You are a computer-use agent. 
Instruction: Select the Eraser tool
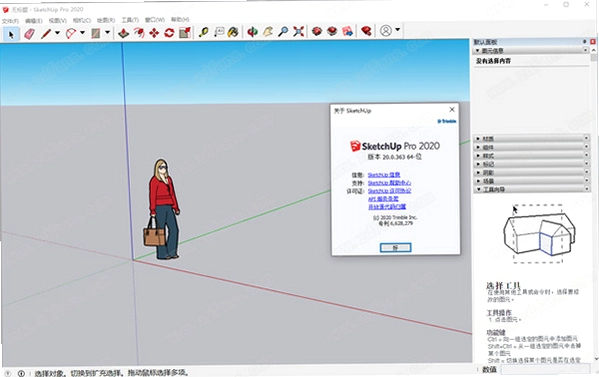pos(29,34)
